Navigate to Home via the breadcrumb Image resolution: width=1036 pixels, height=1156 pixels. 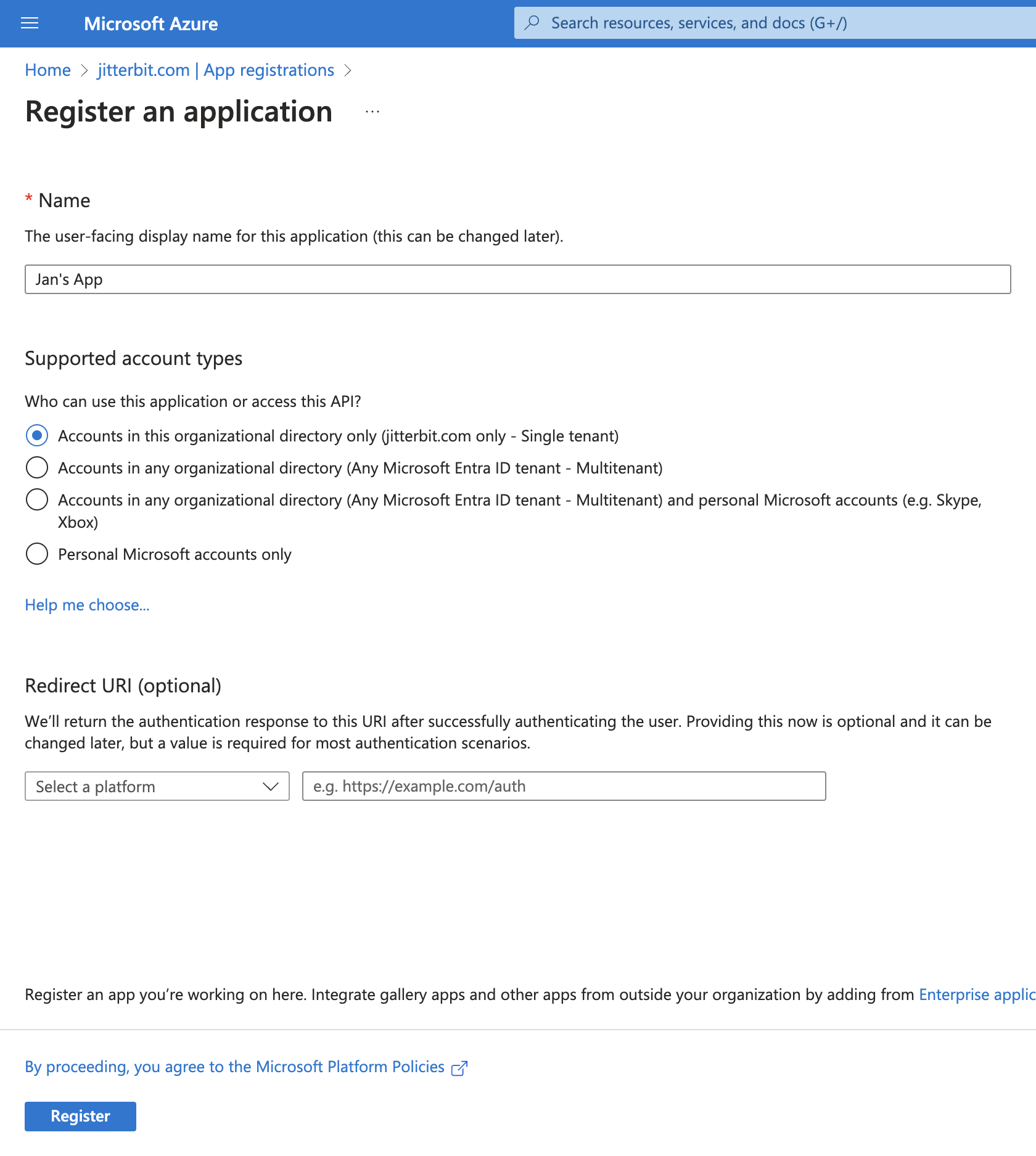[47, 70]
